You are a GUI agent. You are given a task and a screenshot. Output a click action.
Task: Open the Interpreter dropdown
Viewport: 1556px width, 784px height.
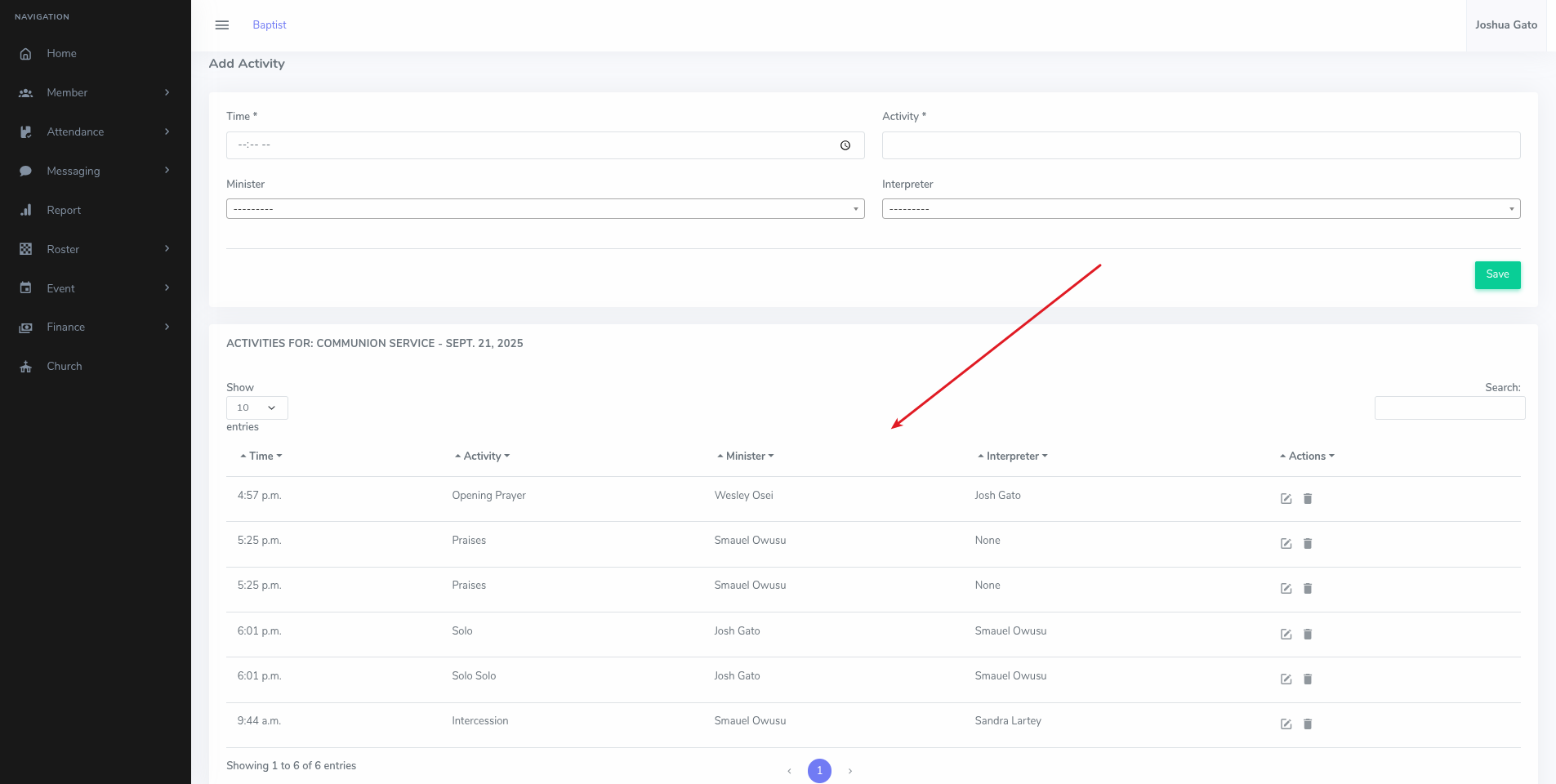(x=1201, y=209)
